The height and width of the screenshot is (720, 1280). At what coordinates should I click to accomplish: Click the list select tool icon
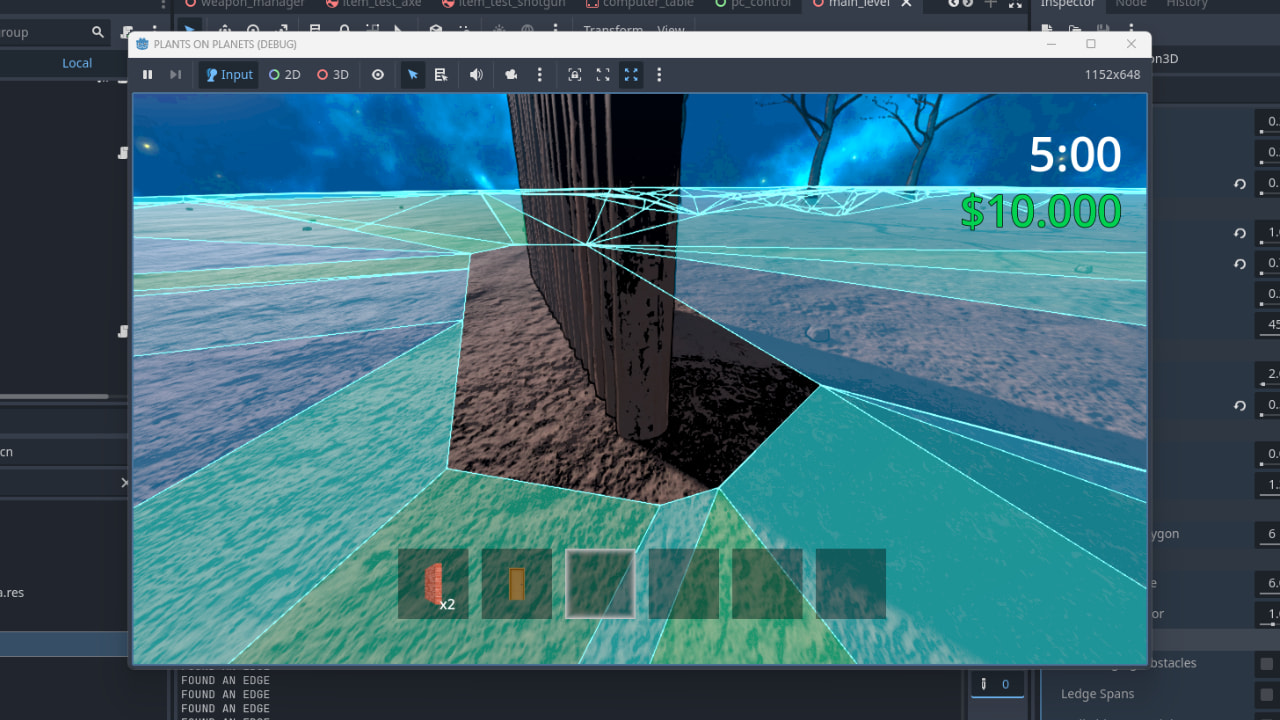coord(441,75)
